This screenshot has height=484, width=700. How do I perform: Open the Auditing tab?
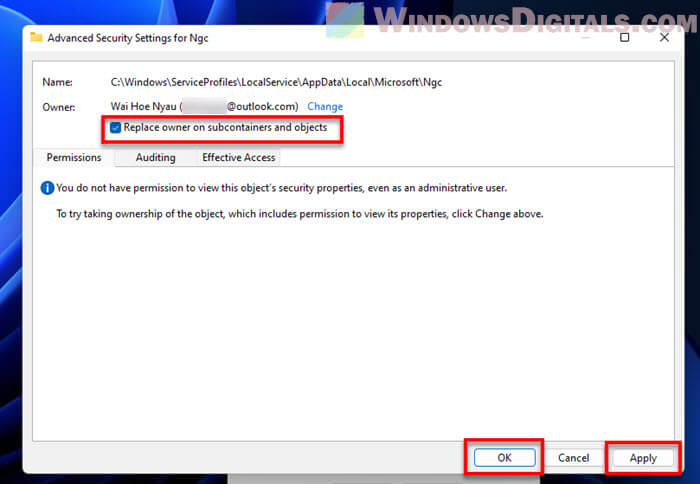point(155,158)
